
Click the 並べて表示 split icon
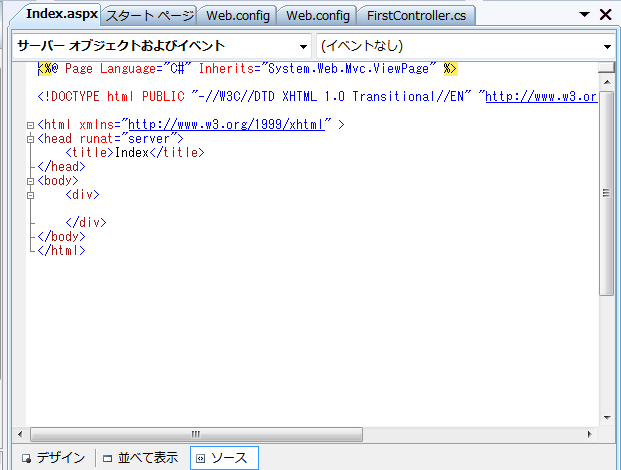point(107,459)
